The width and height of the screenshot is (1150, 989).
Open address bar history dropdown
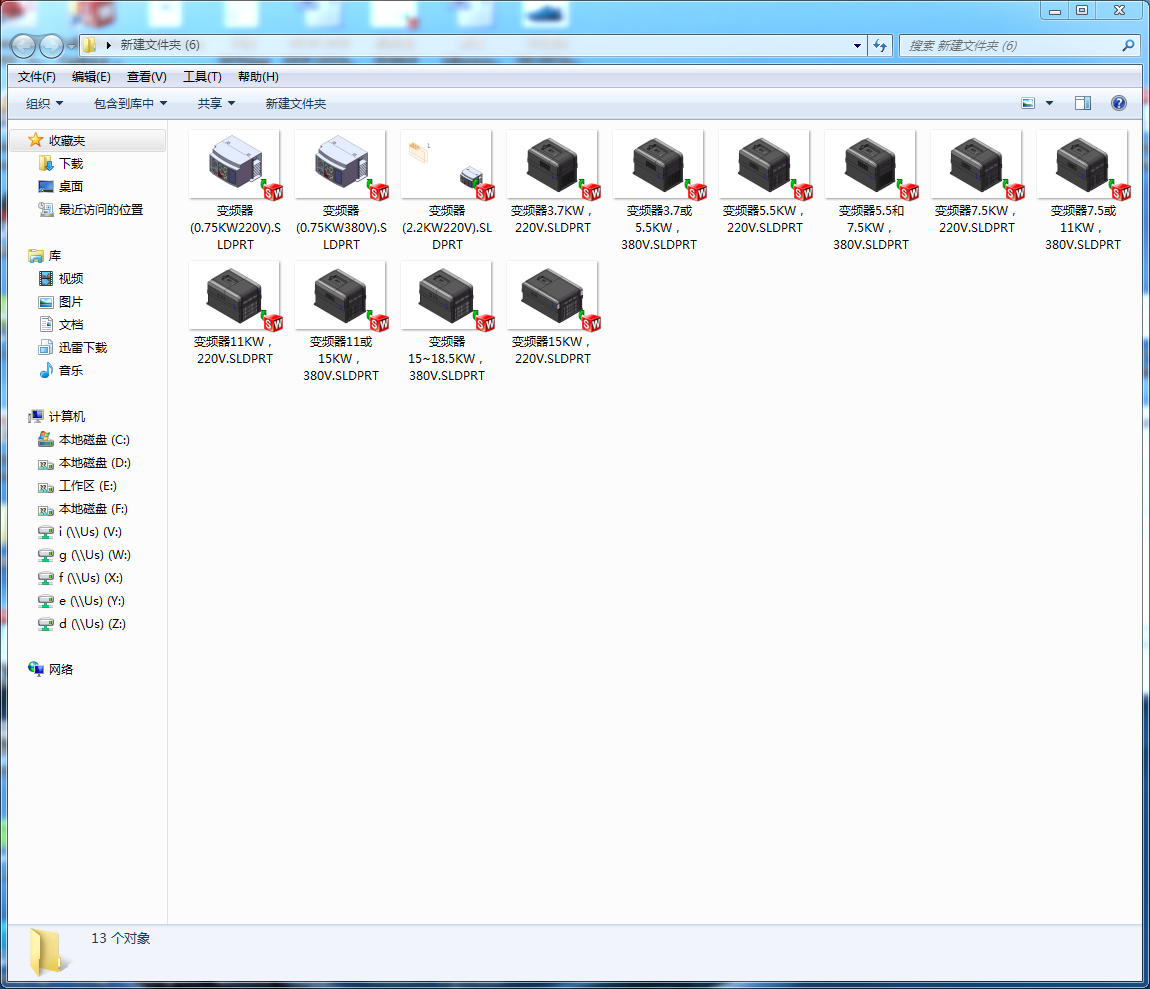click(857, 45)
